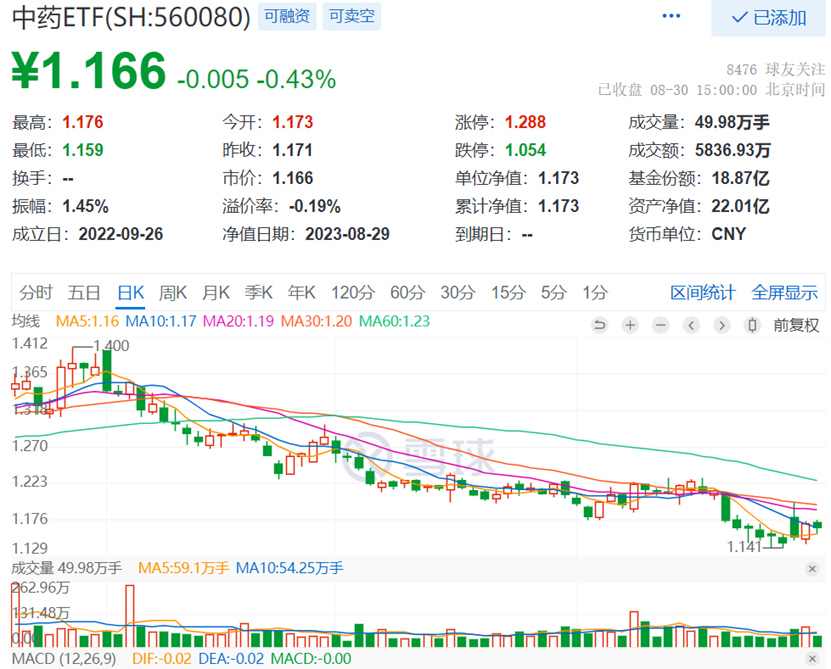Click the 可融资 tag
The width and height of the screenshot is (831, 669).
(x=287, y=16)
